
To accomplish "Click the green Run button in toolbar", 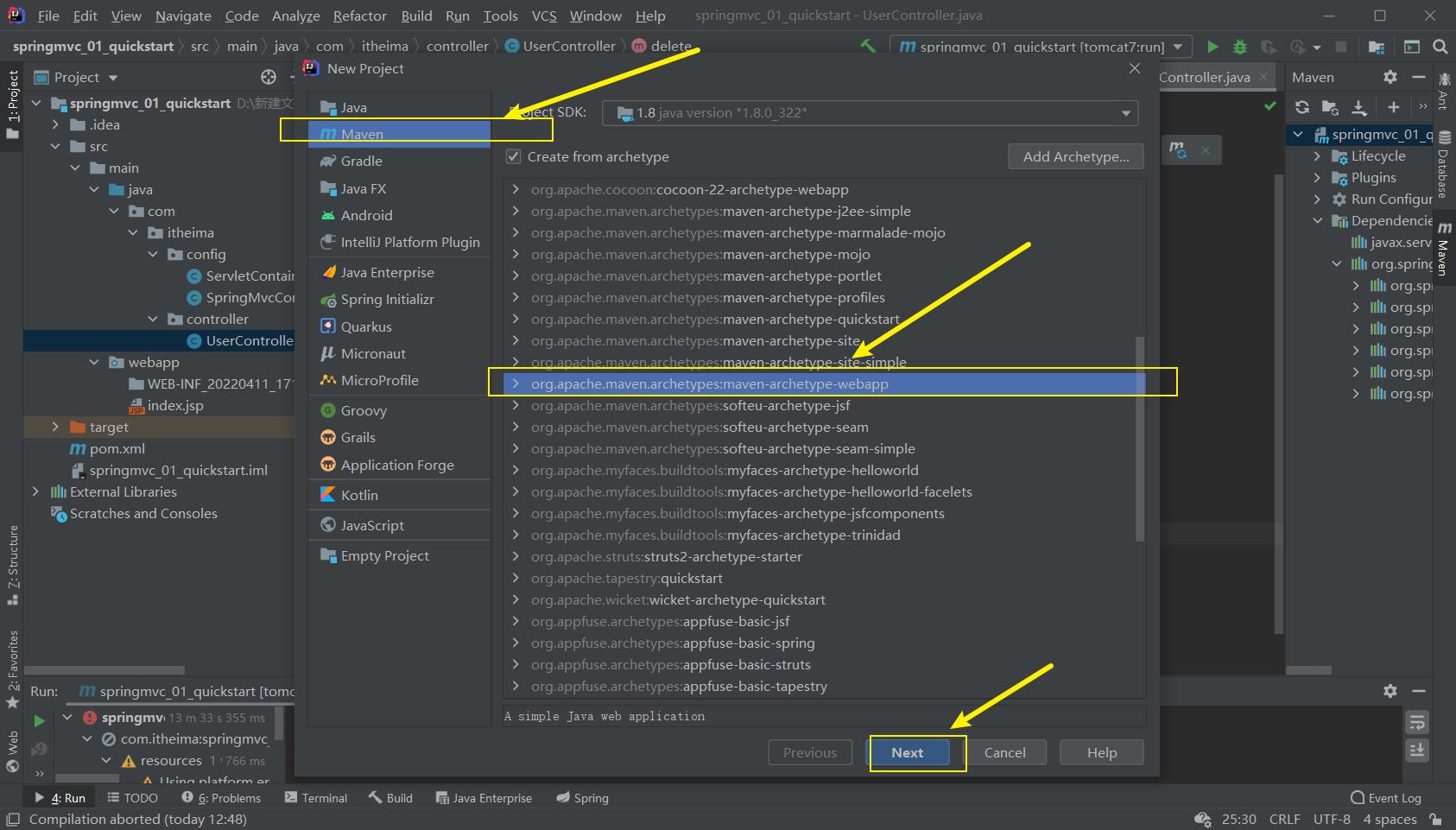I will click(1212, 47).
